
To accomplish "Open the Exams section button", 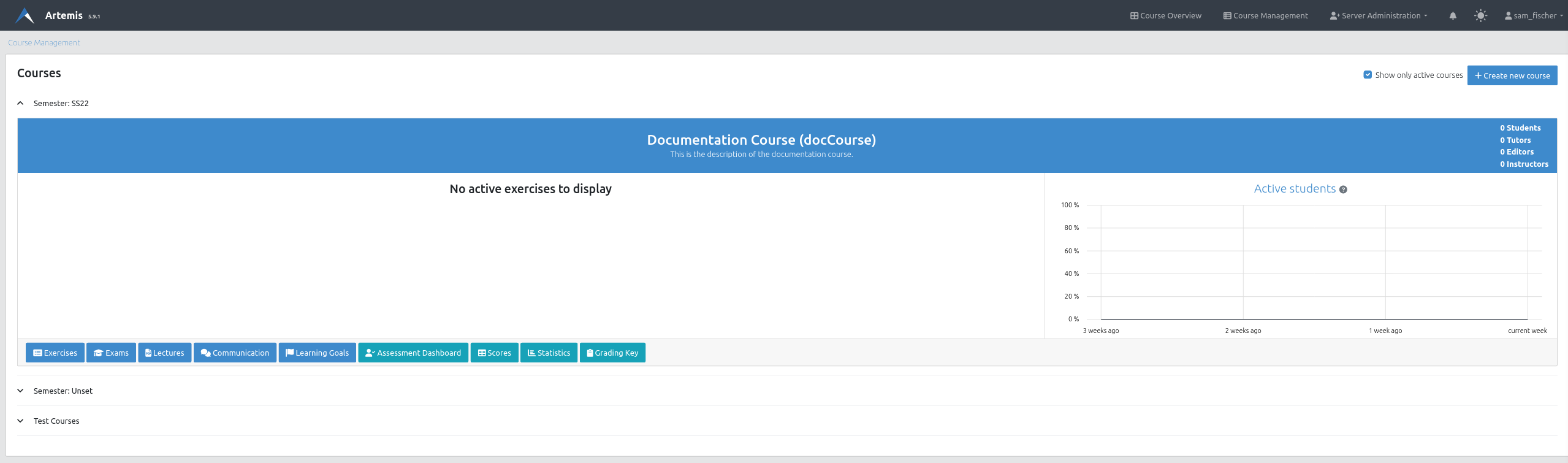I will coord(111,353).
